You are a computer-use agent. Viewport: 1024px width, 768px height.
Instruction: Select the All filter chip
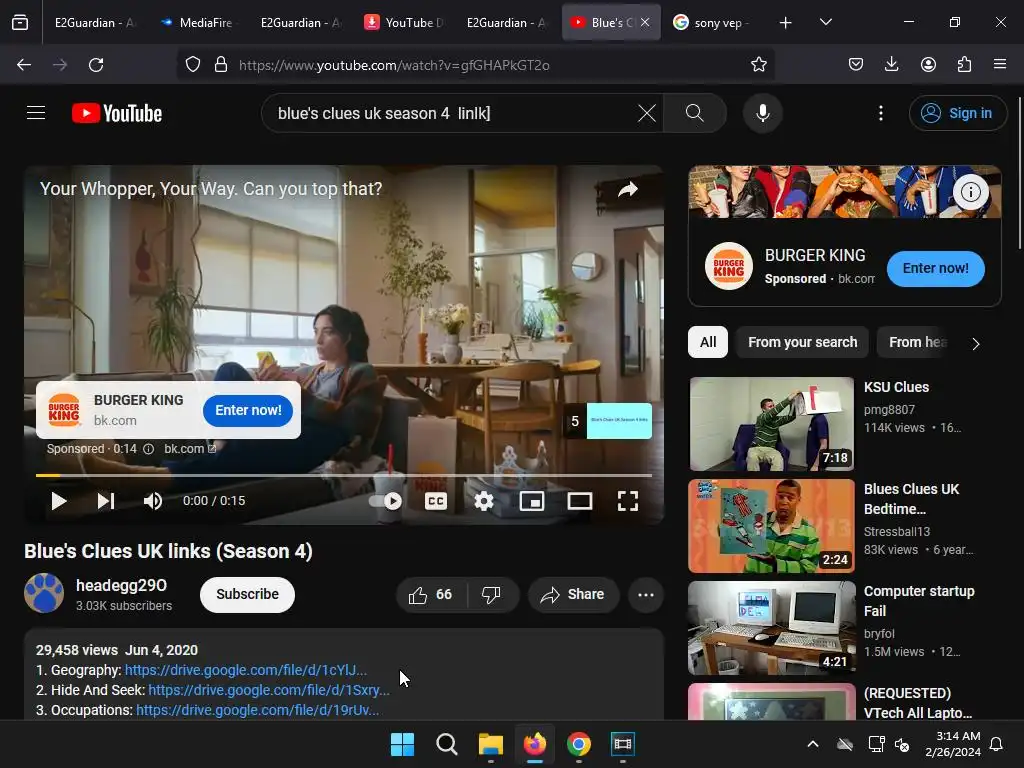click(708, 342)
